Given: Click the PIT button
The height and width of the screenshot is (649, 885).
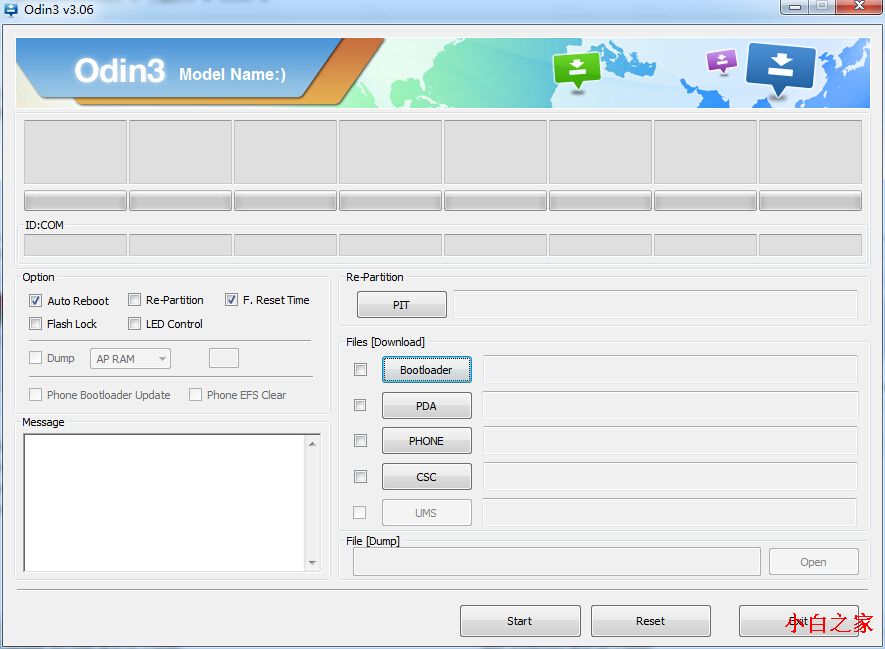Looking at the screenshot, I should tap(401, 305).
